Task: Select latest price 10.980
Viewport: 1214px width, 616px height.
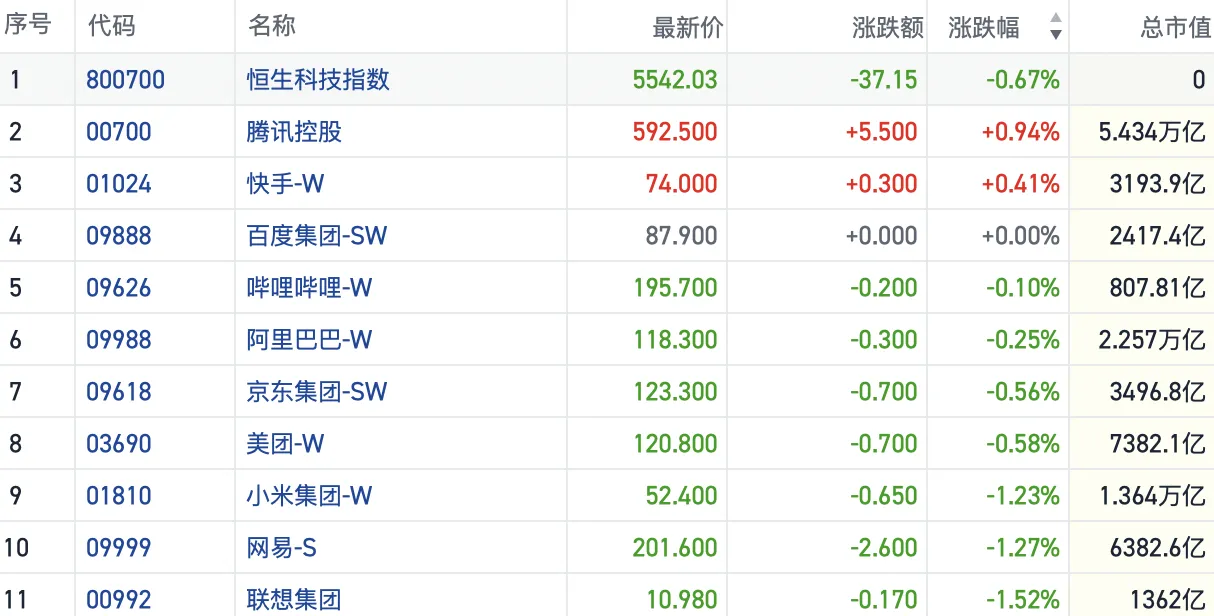Action: 682,600
